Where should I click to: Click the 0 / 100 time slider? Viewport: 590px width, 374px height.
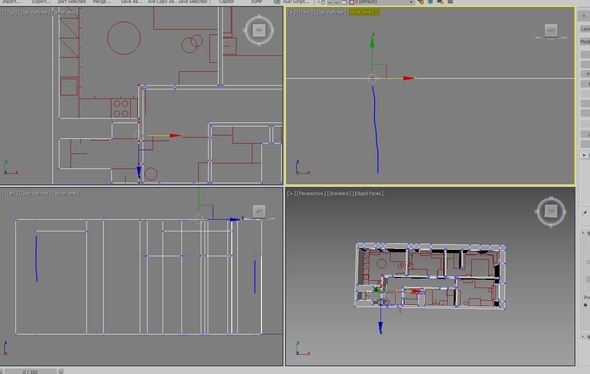[x=30, y=371]
